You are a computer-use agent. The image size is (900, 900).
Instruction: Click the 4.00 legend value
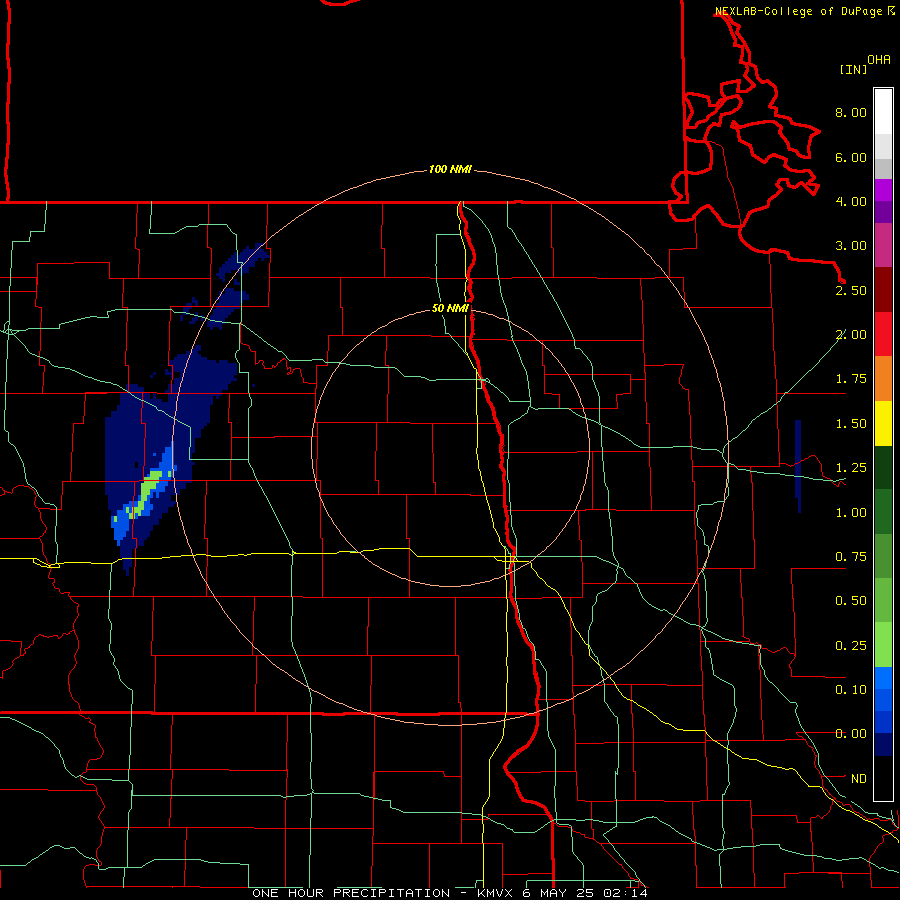coord(851,201)
